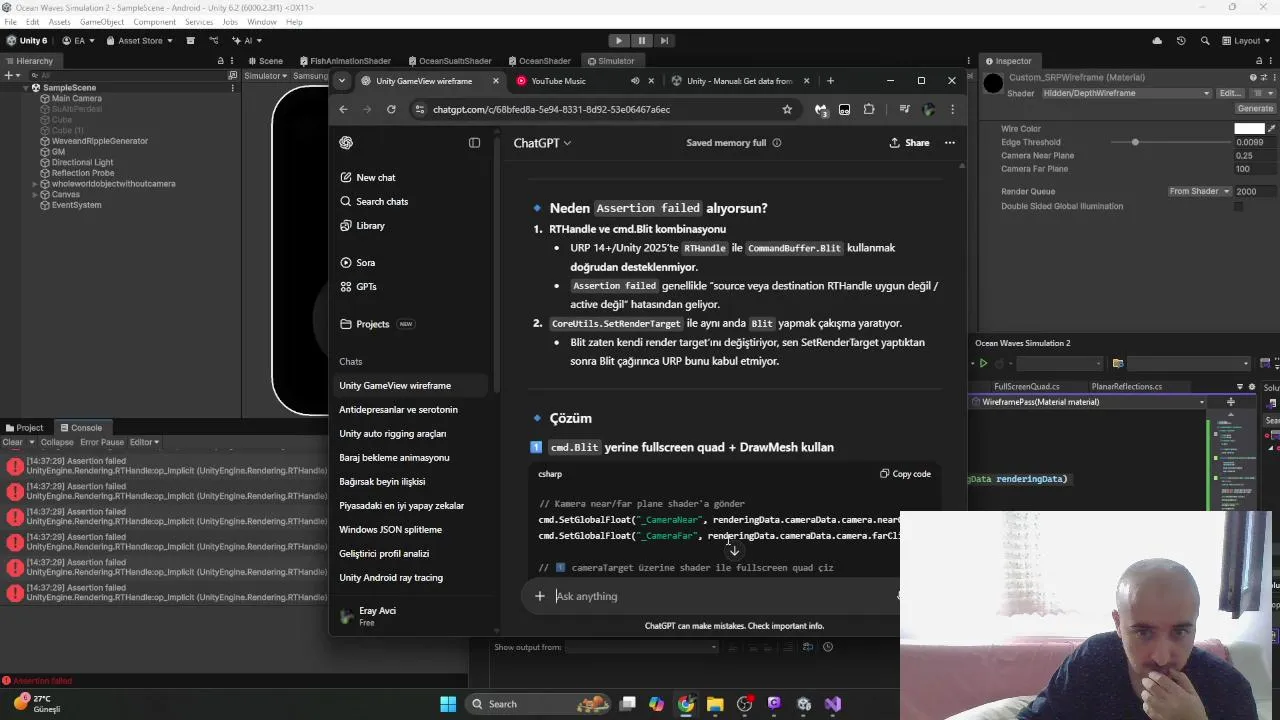Open the OceanSualtıShader tab
The height and width of the screenshot is (720, 1280).
tap(449, 61)
